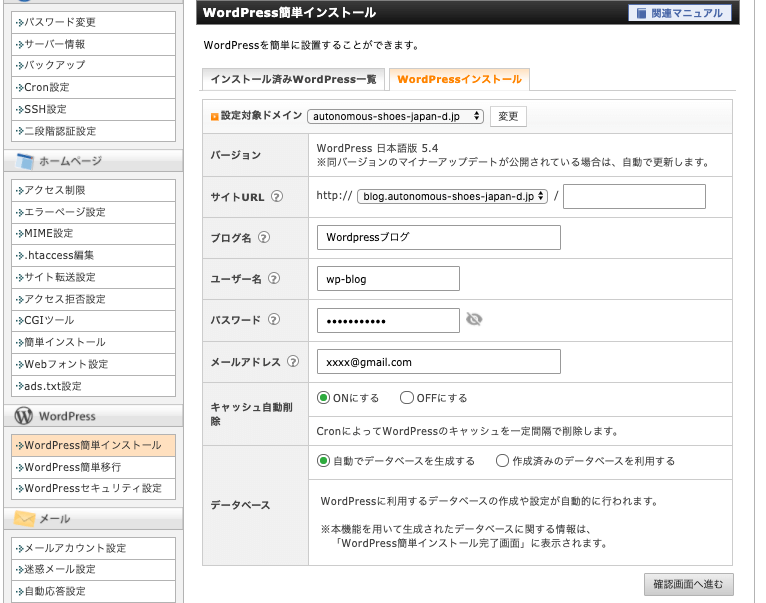Click the mail envelope icon in sidebar
This screenshot has width=766, height=603.
point(24,519)
